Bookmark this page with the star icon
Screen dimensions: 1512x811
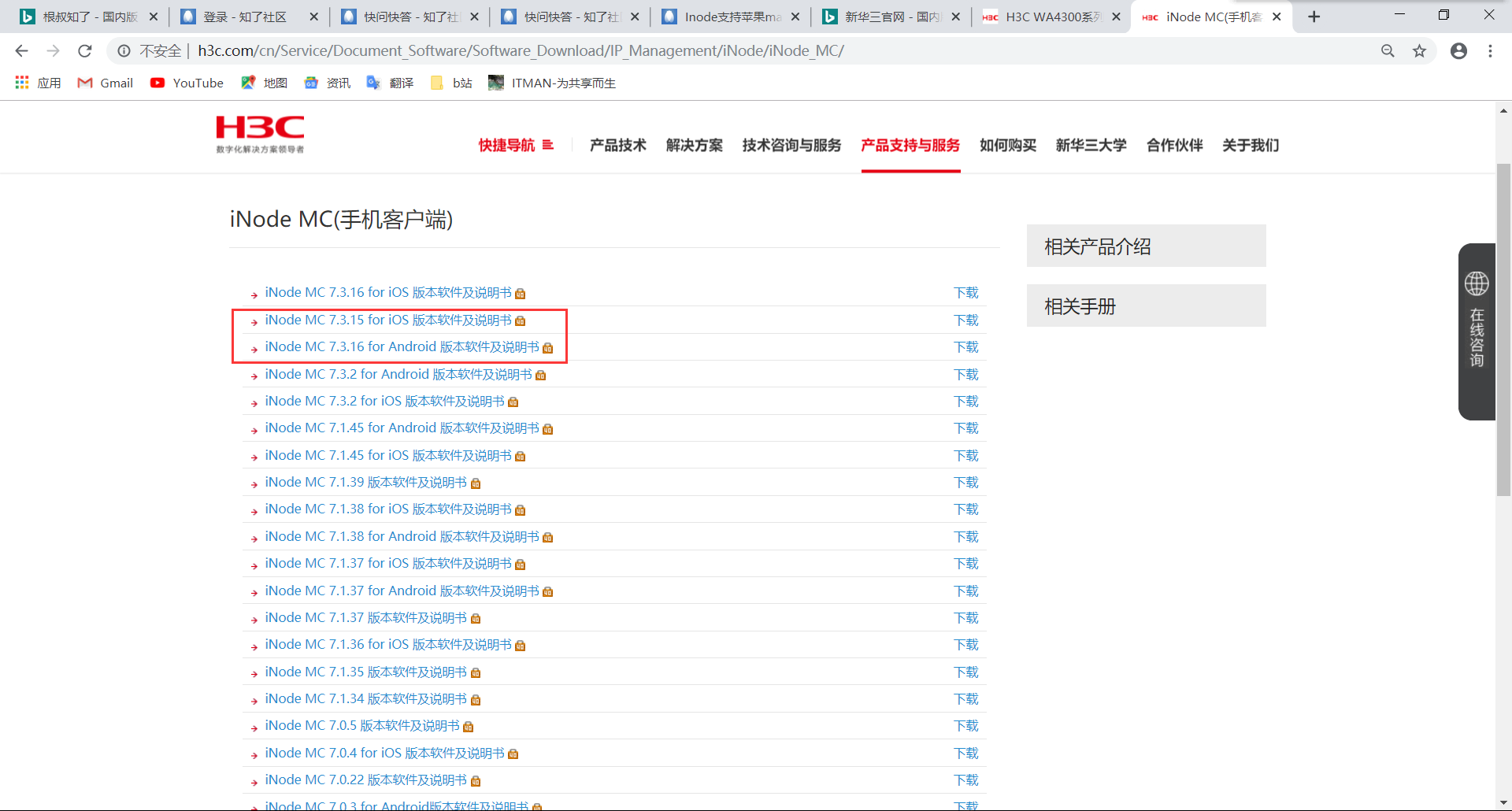(x=1419, y=51)
